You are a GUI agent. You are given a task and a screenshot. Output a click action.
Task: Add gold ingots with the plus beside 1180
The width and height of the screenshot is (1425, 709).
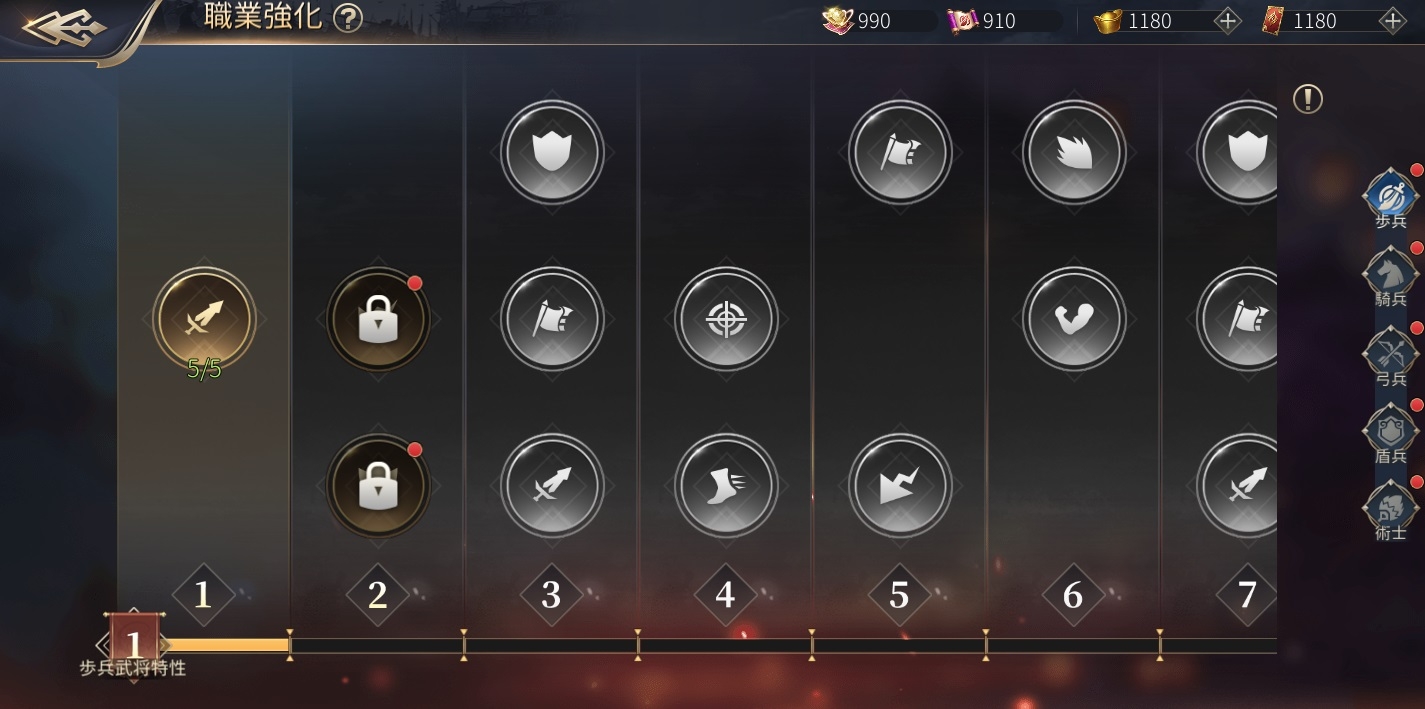tap(1227, 21)
